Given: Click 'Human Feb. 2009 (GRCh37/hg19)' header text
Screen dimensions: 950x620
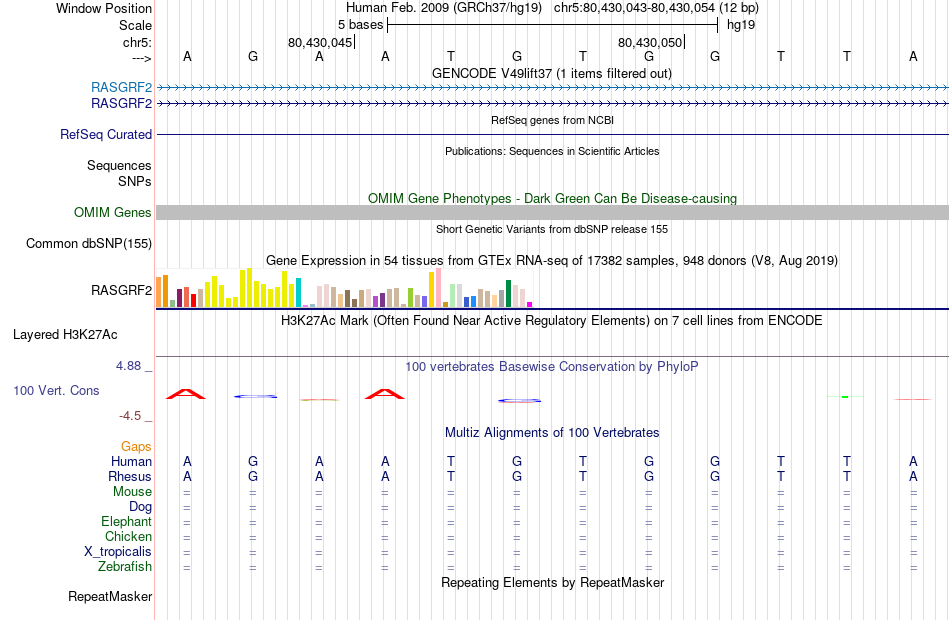Looking at the screenshot, I should (443, 8).
